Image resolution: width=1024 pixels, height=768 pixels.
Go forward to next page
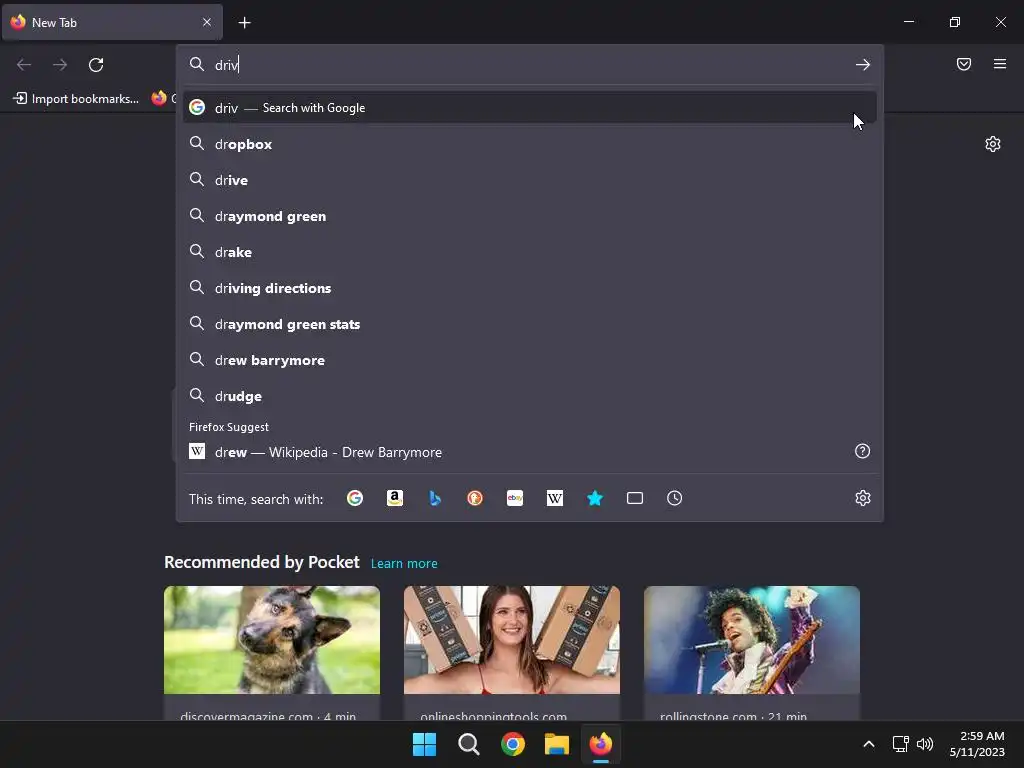tap(60, 65)
